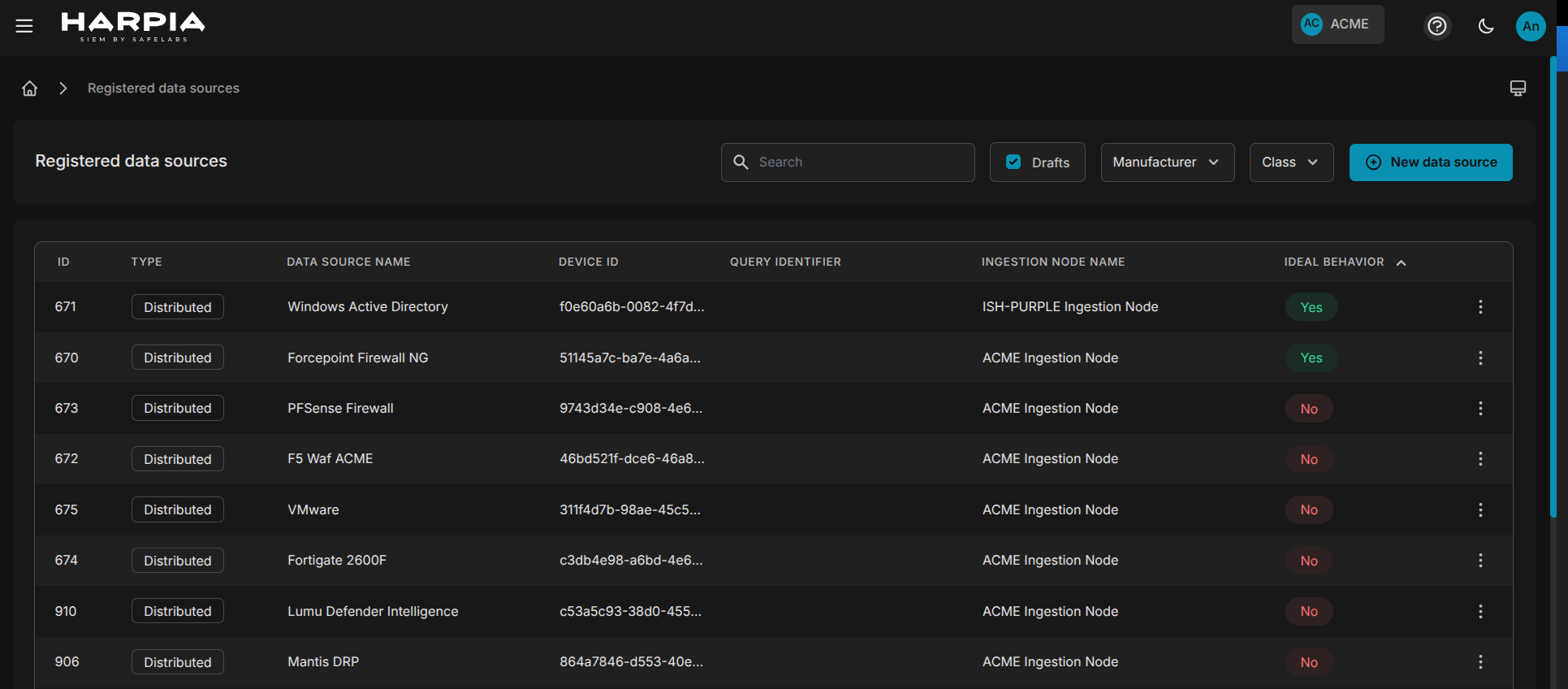
Task: Sort by Query Identifier header
Action: click(x=785, y=262)
